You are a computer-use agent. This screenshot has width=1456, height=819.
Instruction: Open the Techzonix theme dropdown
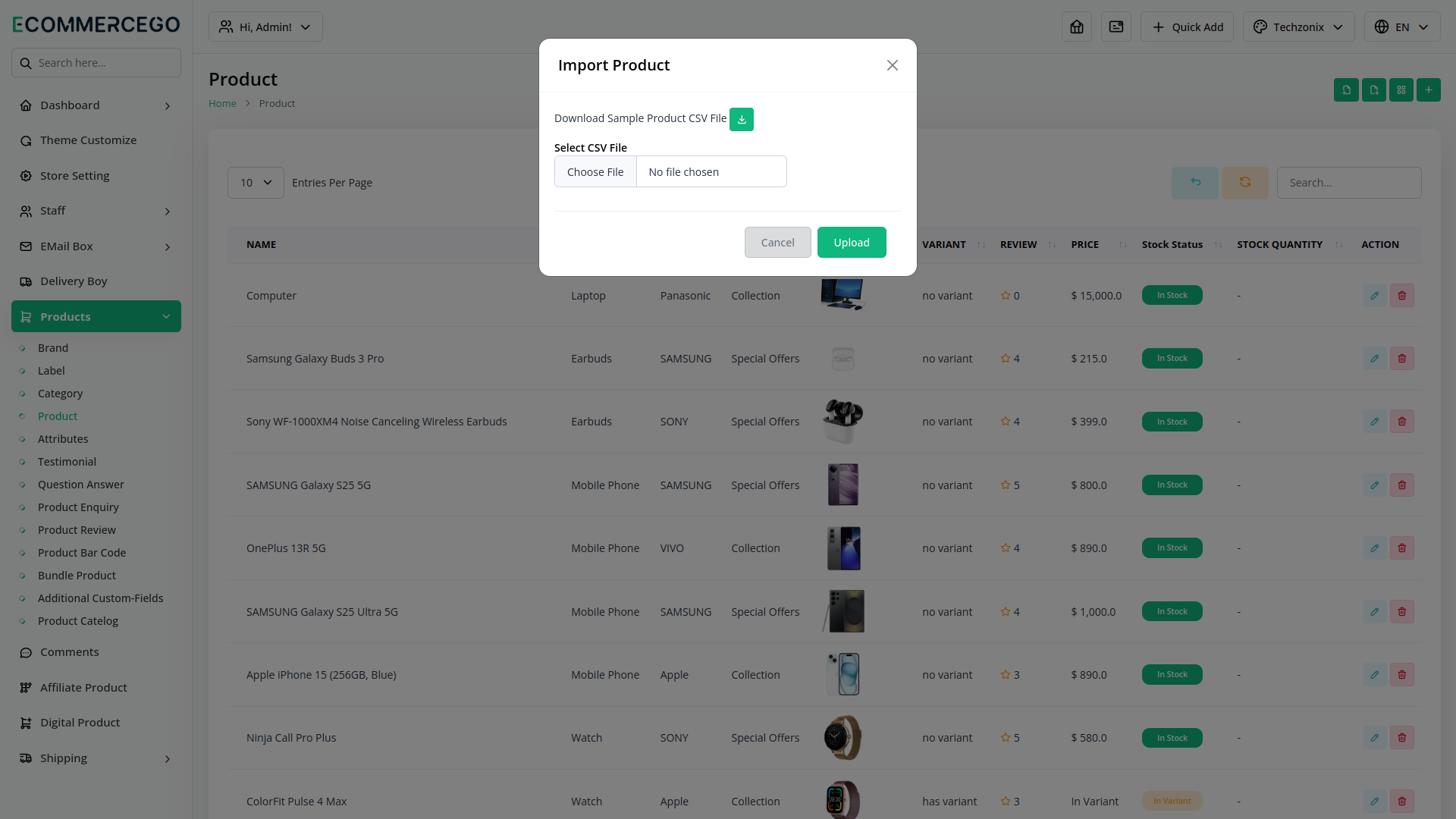(1298, 27)
